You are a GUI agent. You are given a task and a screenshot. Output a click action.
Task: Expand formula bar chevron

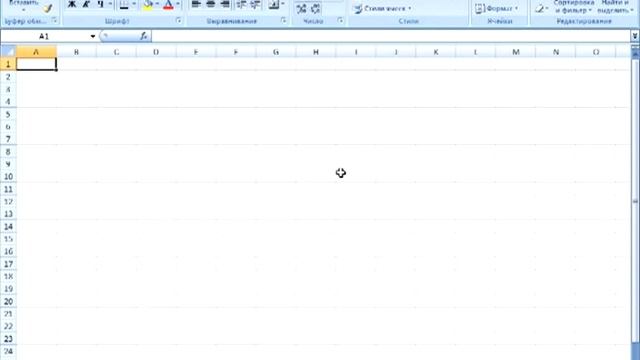click(635, 36)
